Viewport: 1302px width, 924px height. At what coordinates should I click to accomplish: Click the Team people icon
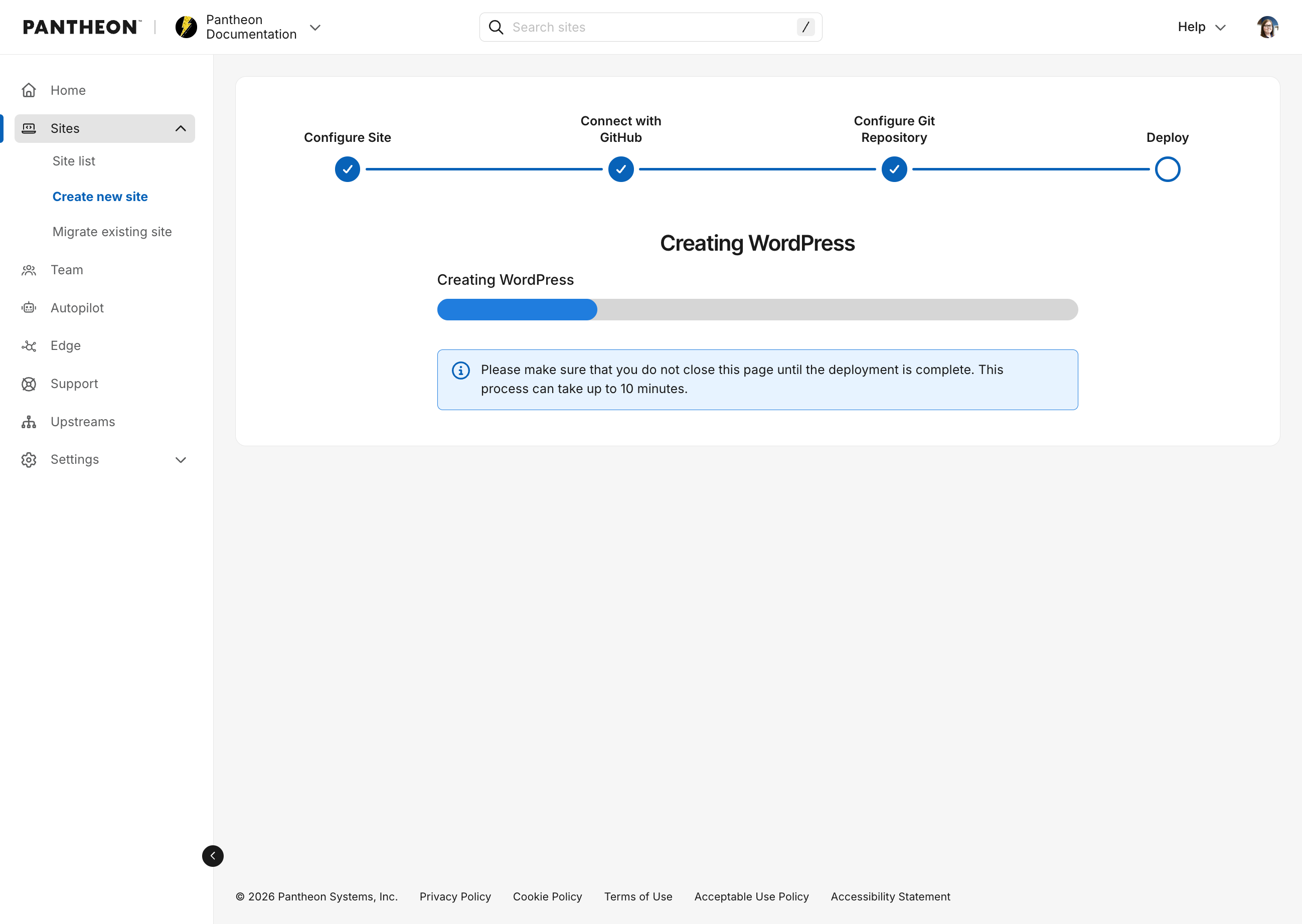click(29, 270)
